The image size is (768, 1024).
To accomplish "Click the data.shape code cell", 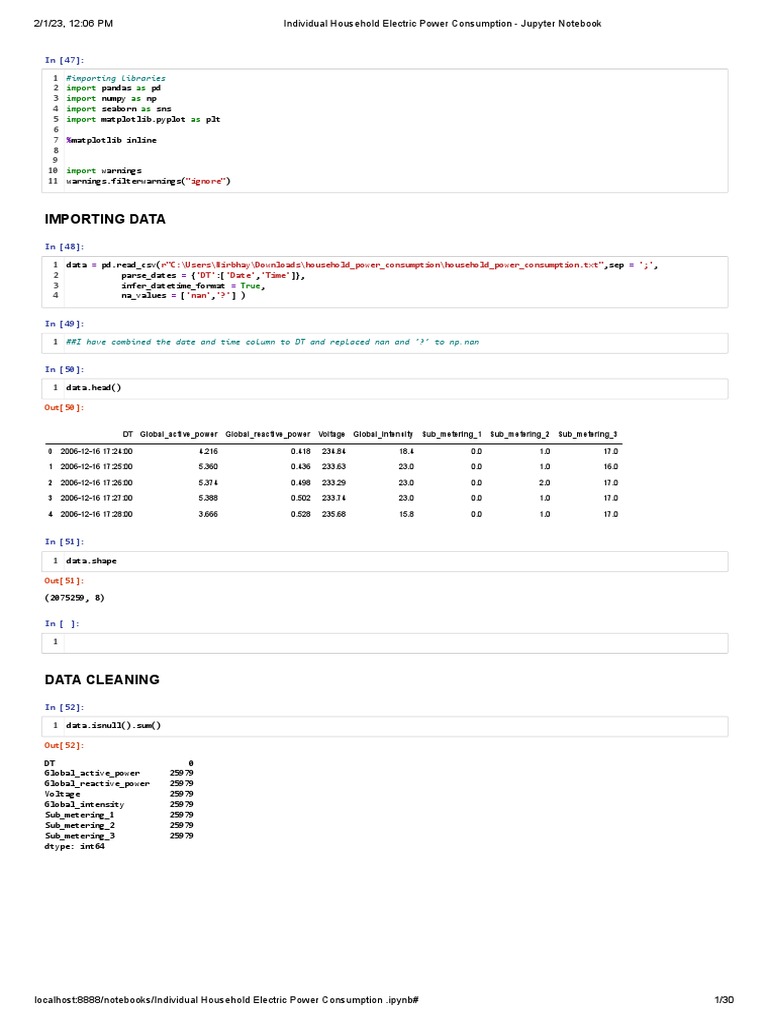I will [x=395, y=561].
